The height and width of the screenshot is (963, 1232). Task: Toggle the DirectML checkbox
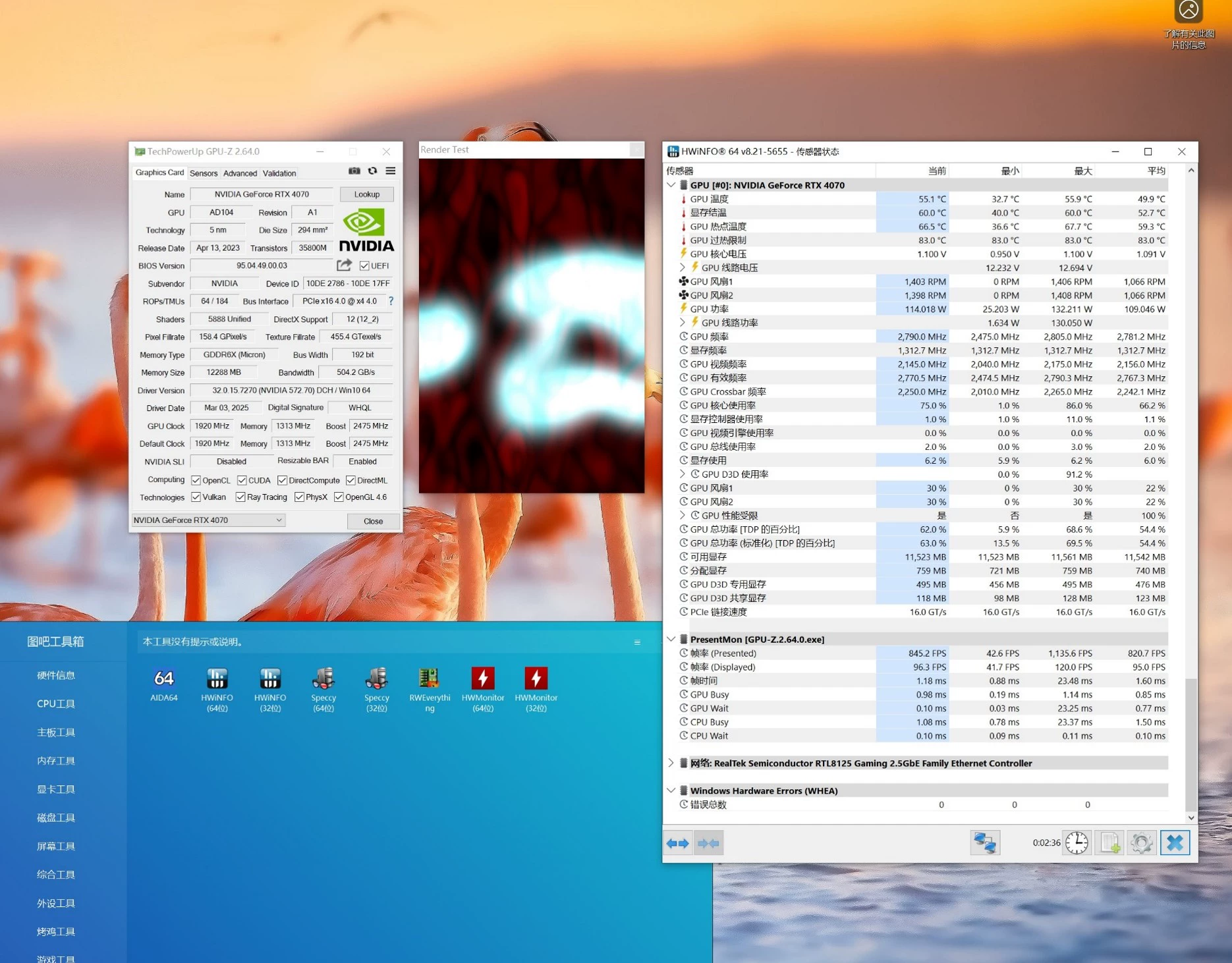tap(350, 480)
